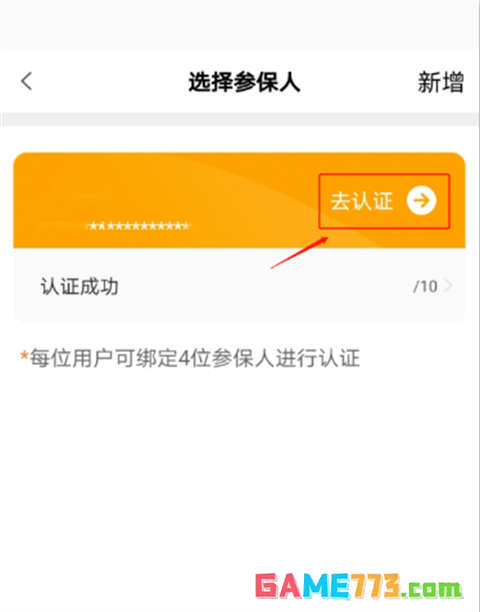Click the red asterisk before the note

24,356
